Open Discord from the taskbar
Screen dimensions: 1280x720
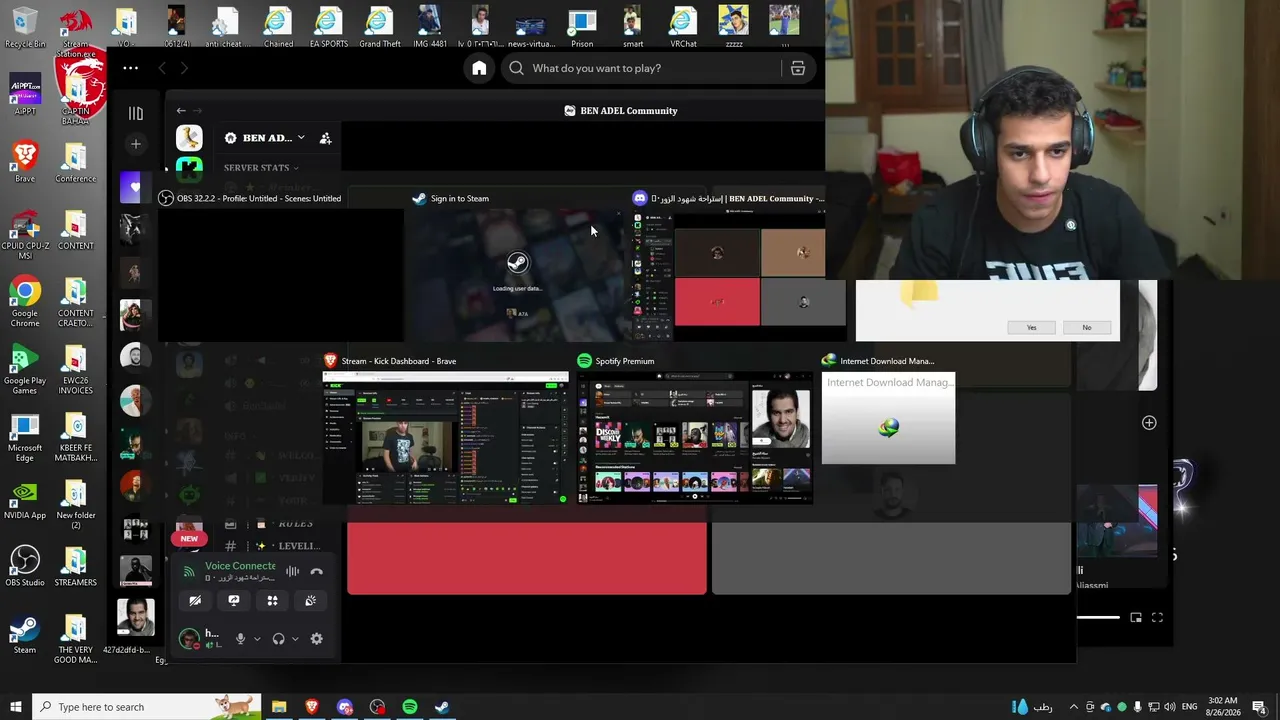point(345,707)
